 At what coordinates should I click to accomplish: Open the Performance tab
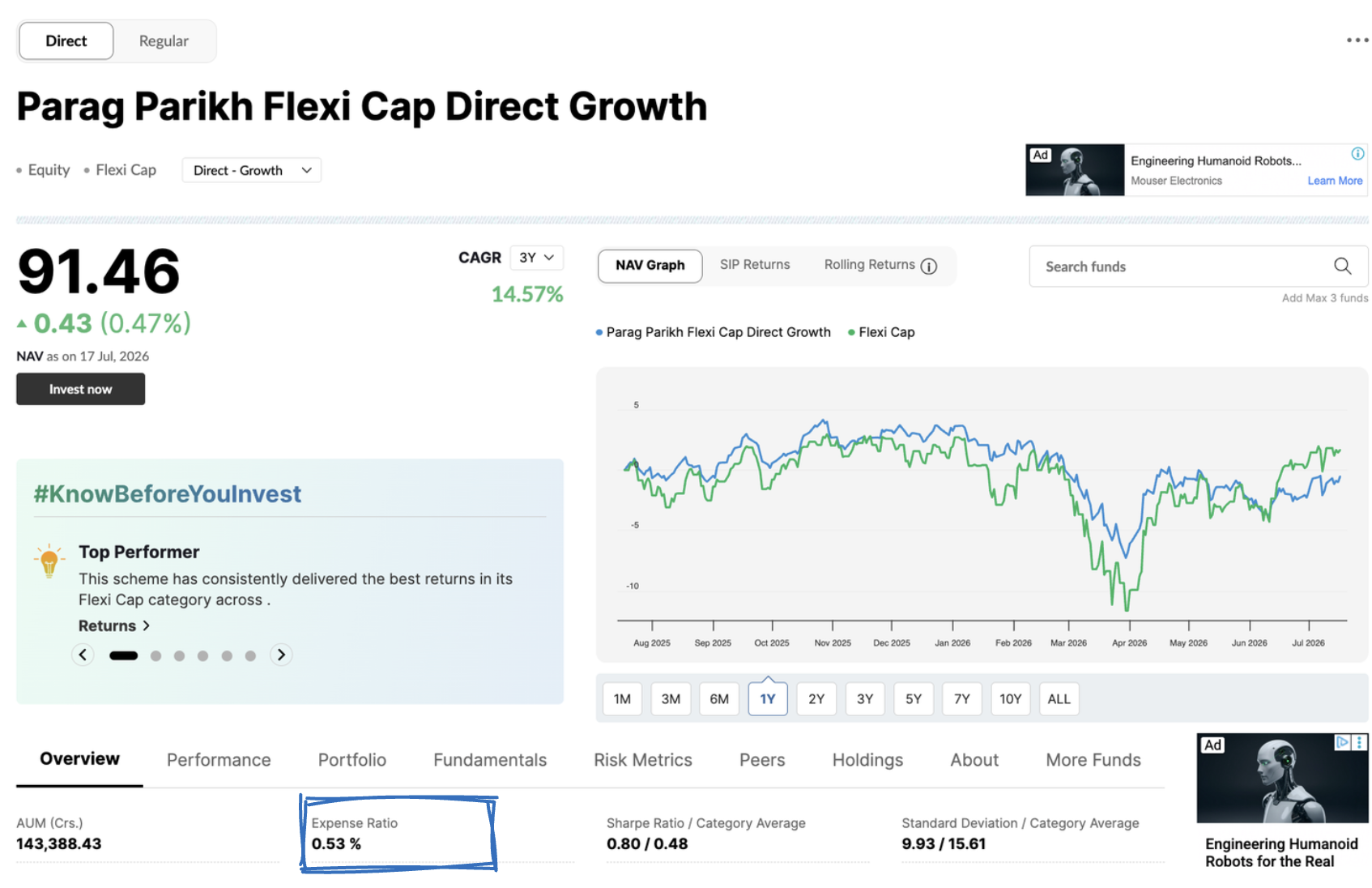point(219,760)
